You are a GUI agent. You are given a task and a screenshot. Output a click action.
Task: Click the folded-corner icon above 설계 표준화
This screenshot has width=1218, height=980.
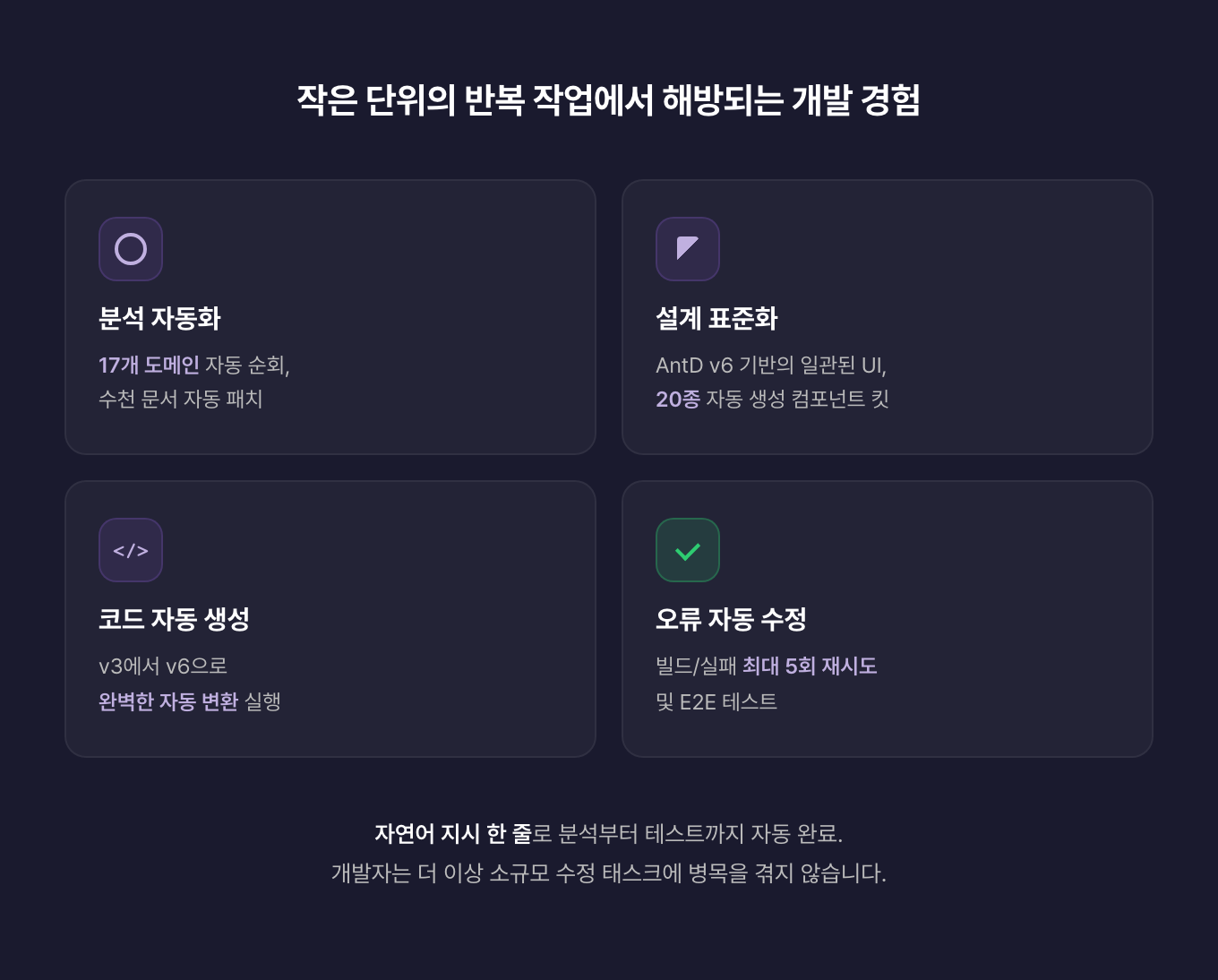point(688,249)
